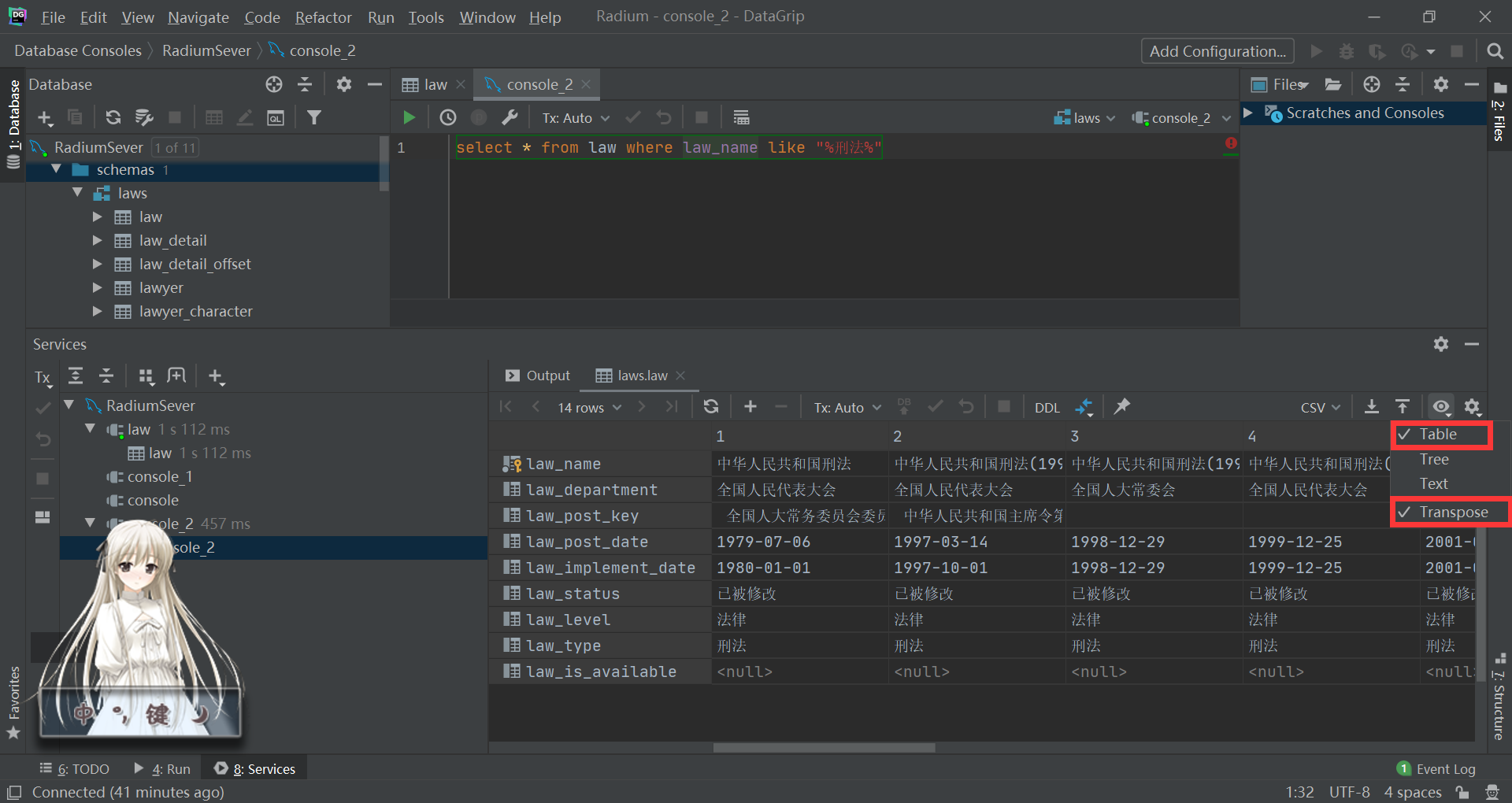The width and height of the screenshot is (1512, 803).
Task: Go to last page of results
Action: [x=672, y=406]
